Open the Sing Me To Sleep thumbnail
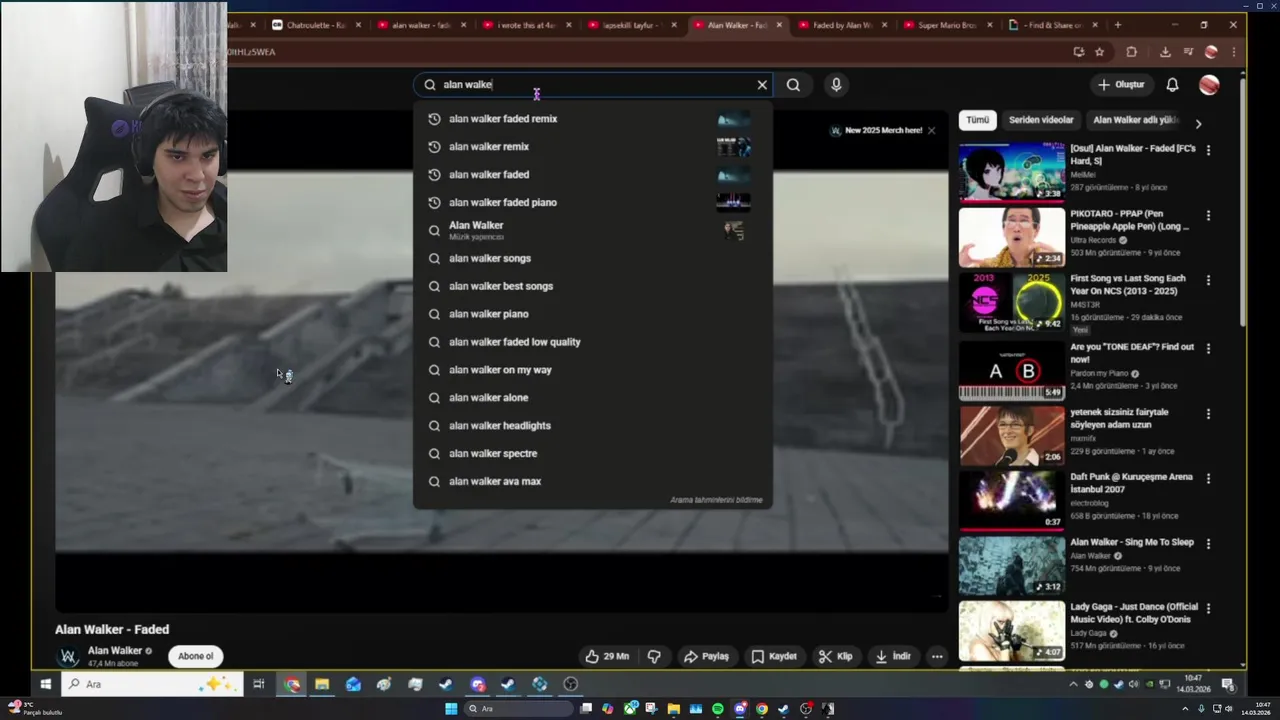 pyautogui.click(x=1012, y=565)
